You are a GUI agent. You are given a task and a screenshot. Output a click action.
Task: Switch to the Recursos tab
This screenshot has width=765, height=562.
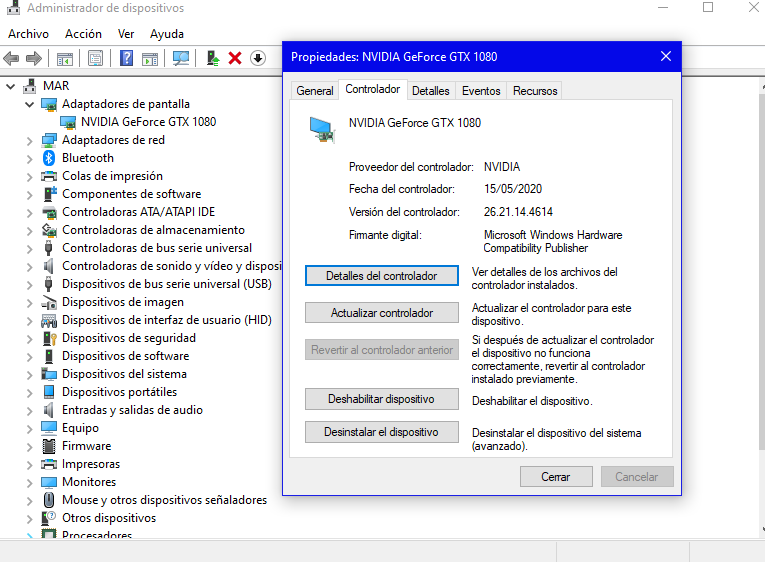(535, 91)
